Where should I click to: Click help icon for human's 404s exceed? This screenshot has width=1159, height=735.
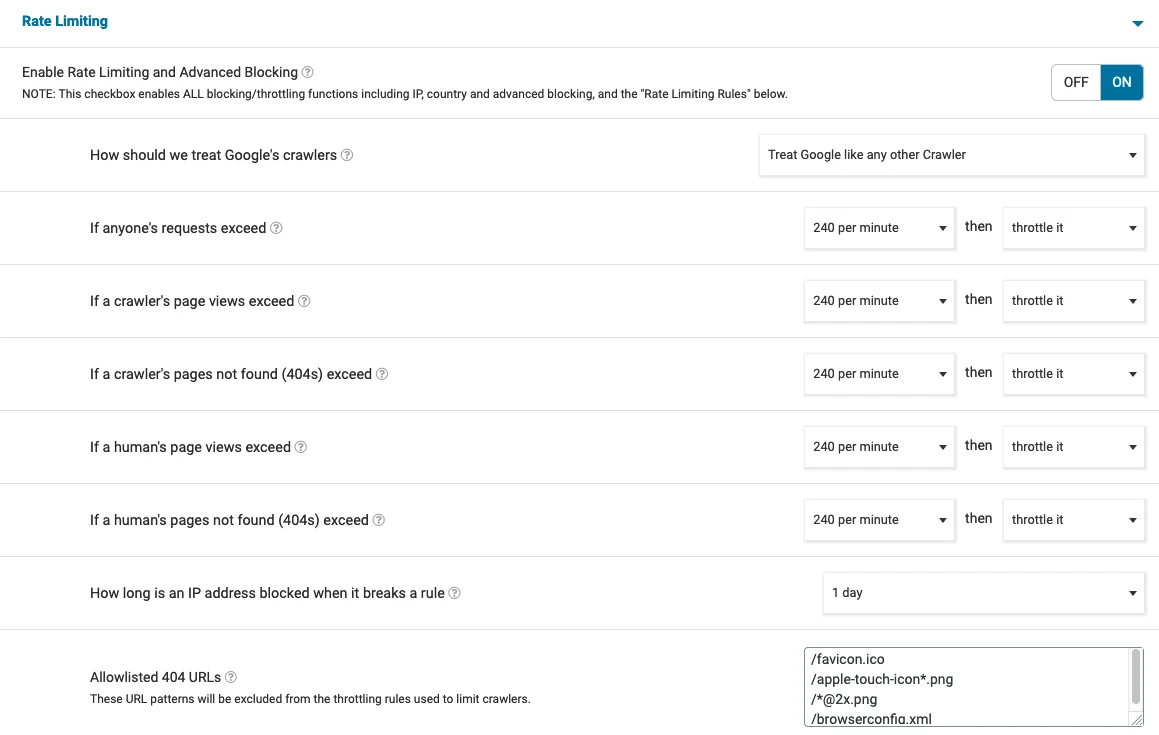point(379,520)
